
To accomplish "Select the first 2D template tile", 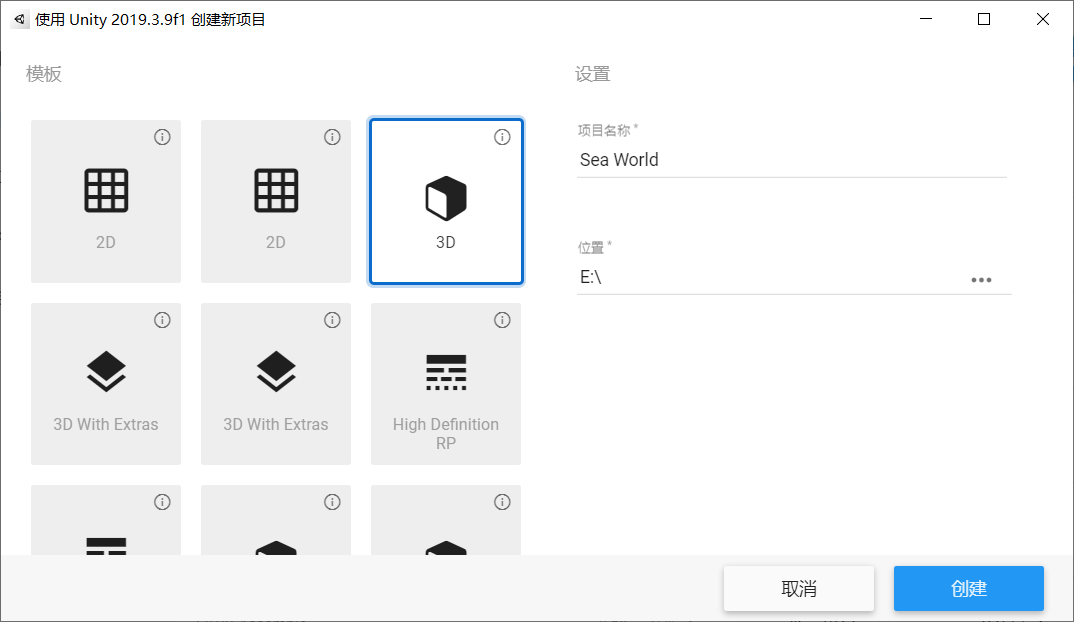I will click(x=105, y=201).
